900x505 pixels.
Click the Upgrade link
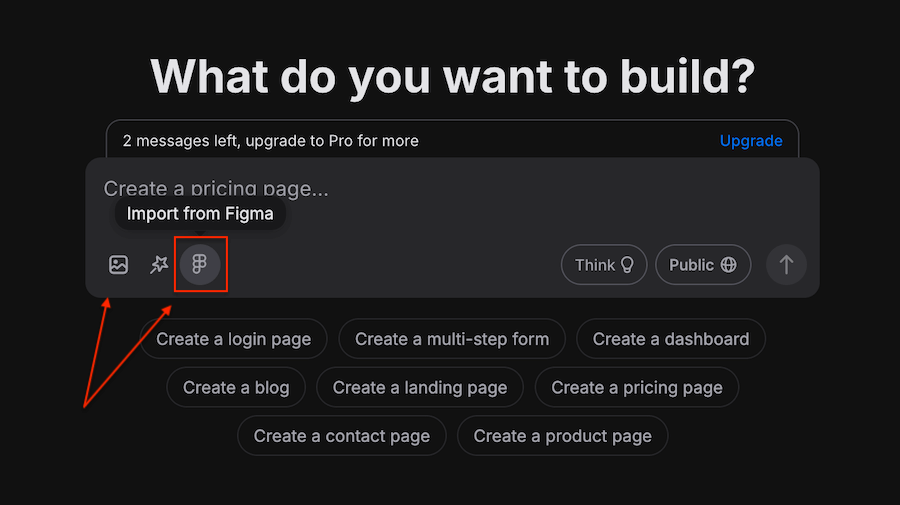pos(751,141)
